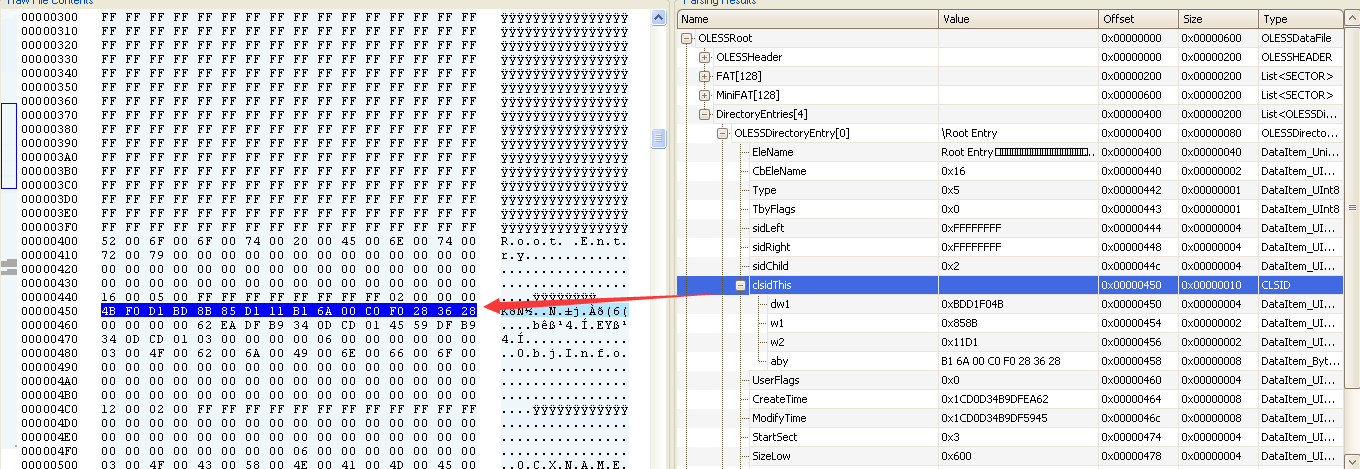The image size is (1360, 469).
Task: Select the EleName tree row
Action: [772, 152]
